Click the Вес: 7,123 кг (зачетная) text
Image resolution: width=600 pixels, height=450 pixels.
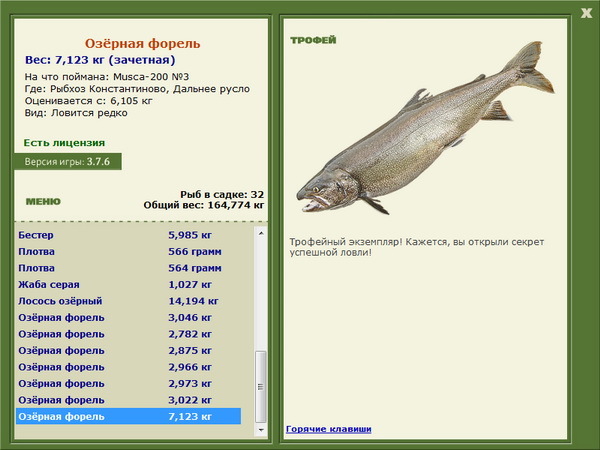pyautogui.click(x=100, y=60)
